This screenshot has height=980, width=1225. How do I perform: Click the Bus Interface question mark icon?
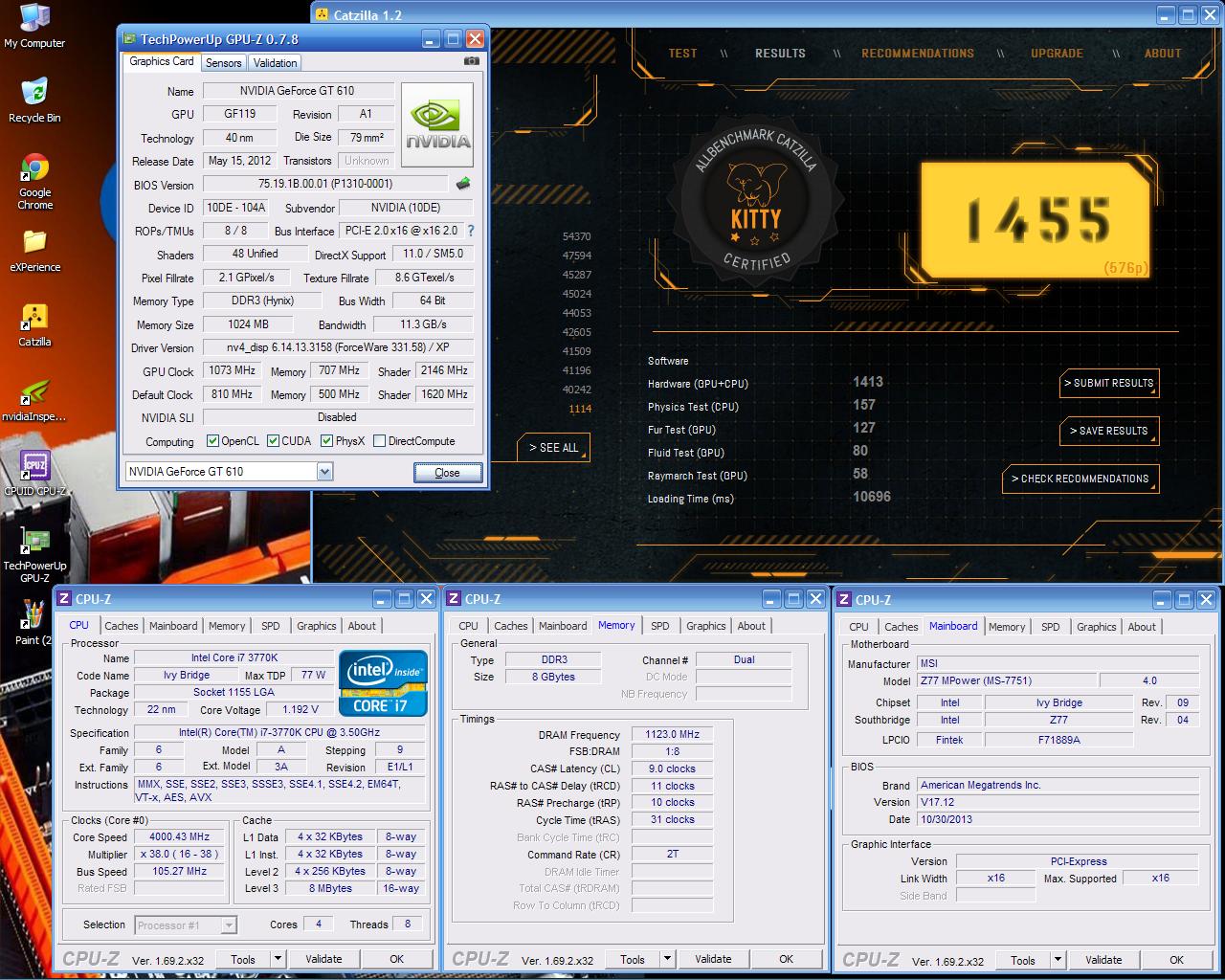[x=471, y=231]
